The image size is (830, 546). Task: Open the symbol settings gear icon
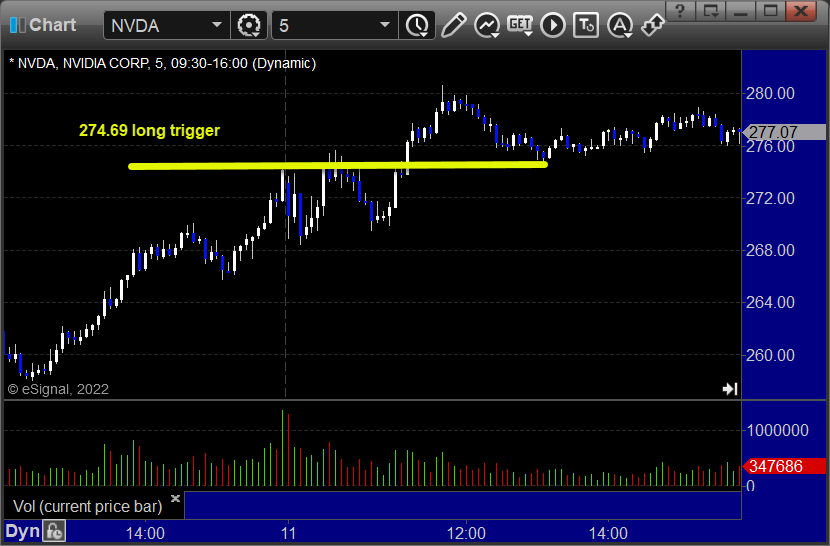(249, 25)
